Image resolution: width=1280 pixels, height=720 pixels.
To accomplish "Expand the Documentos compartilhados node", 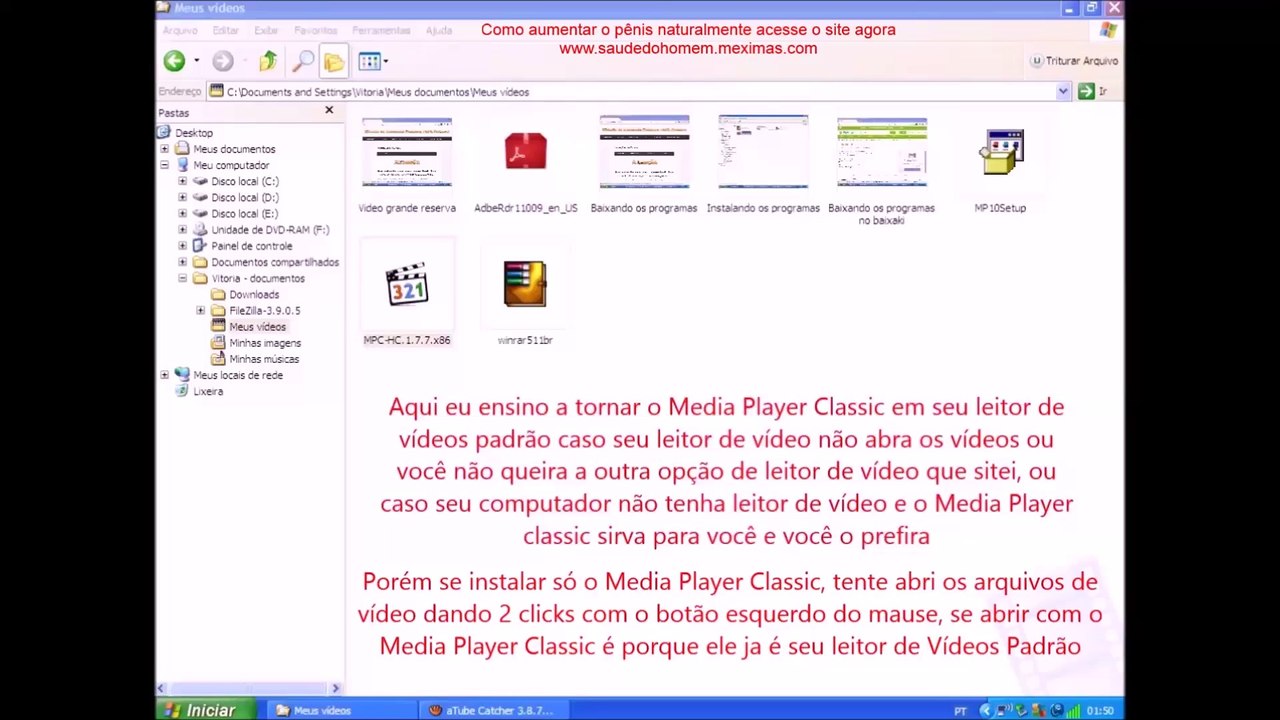I will [x=182, y=262].
